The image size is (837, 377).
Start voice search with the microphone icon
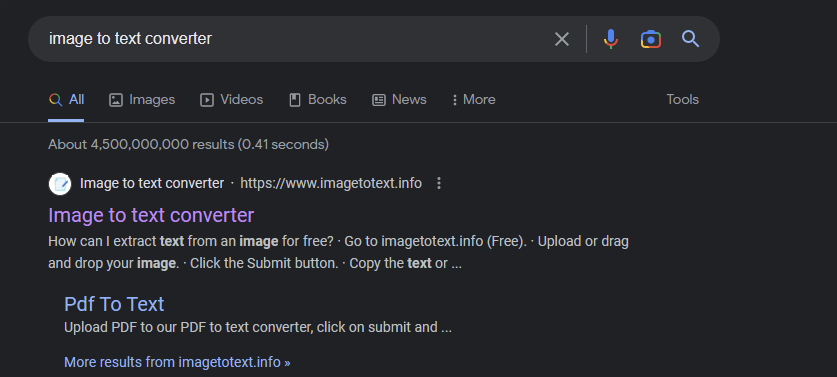[x=611, y=39]
